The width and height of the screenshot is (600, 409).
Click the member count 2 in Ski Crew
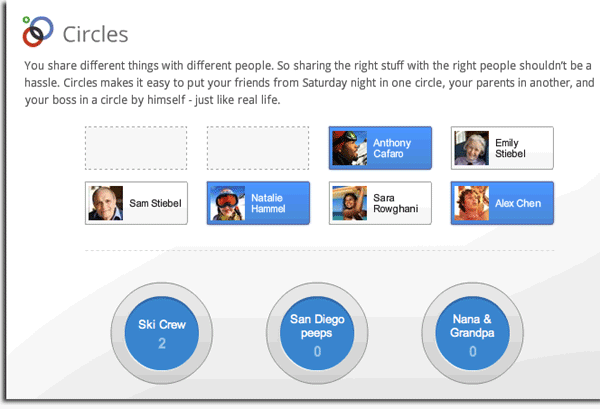click(x=162, y=346)
